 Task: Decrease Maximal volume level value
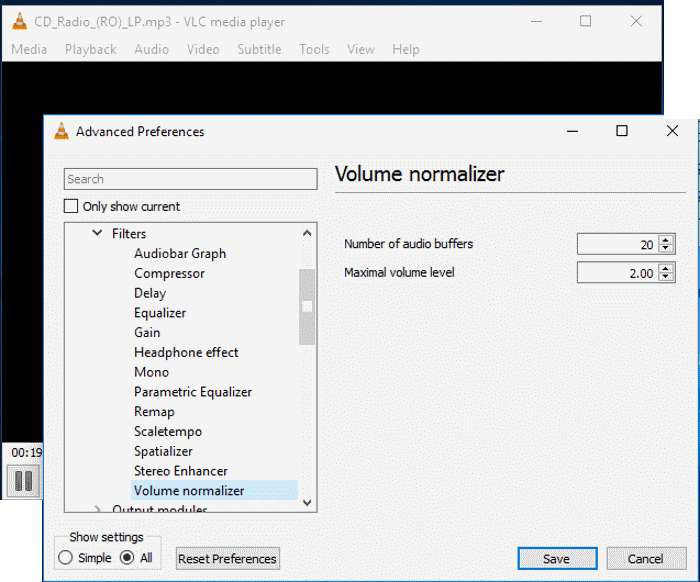click(666, 276)
